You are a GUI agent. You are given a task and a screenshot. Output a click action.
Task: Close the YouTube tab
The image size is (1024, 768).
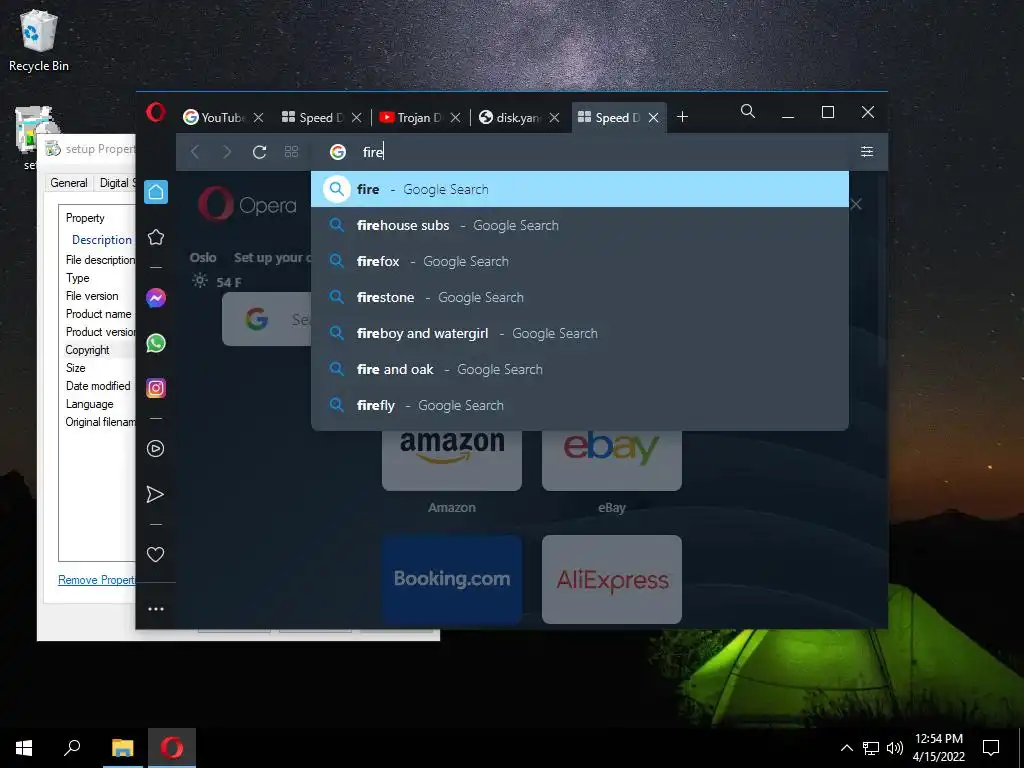pos(259,118)
